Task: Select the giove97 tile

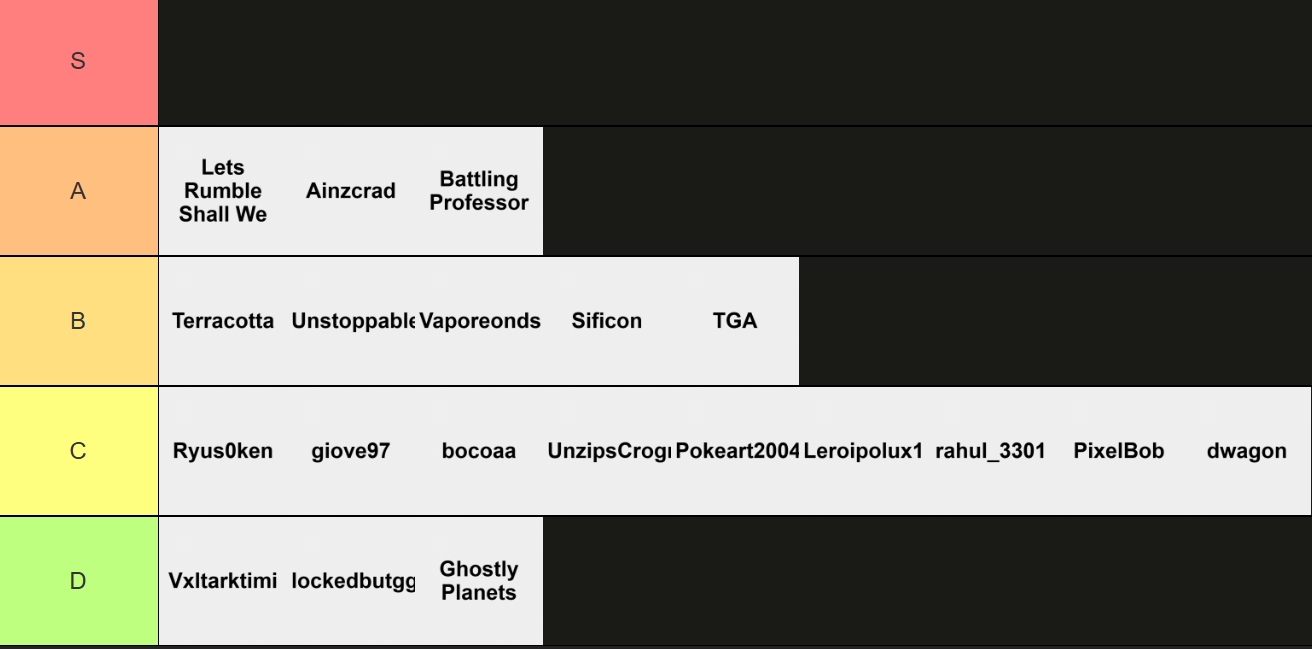Action: tap(351, 451)
